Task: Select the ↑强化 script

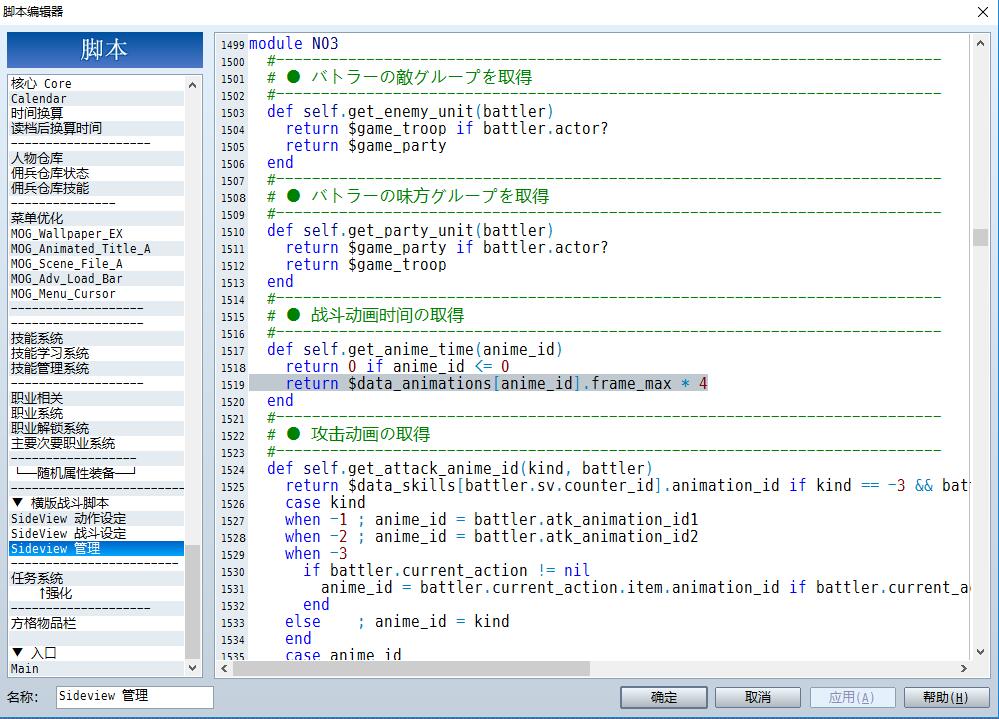Action: point(97,593)
